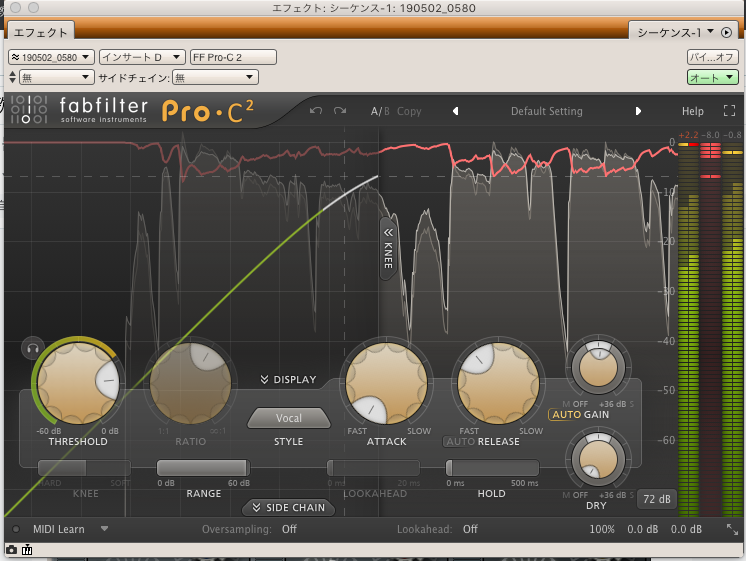Viewport: 746px width, 561px height.
Task: Click the RANGE slider
Action: click(x=203, y=468)
